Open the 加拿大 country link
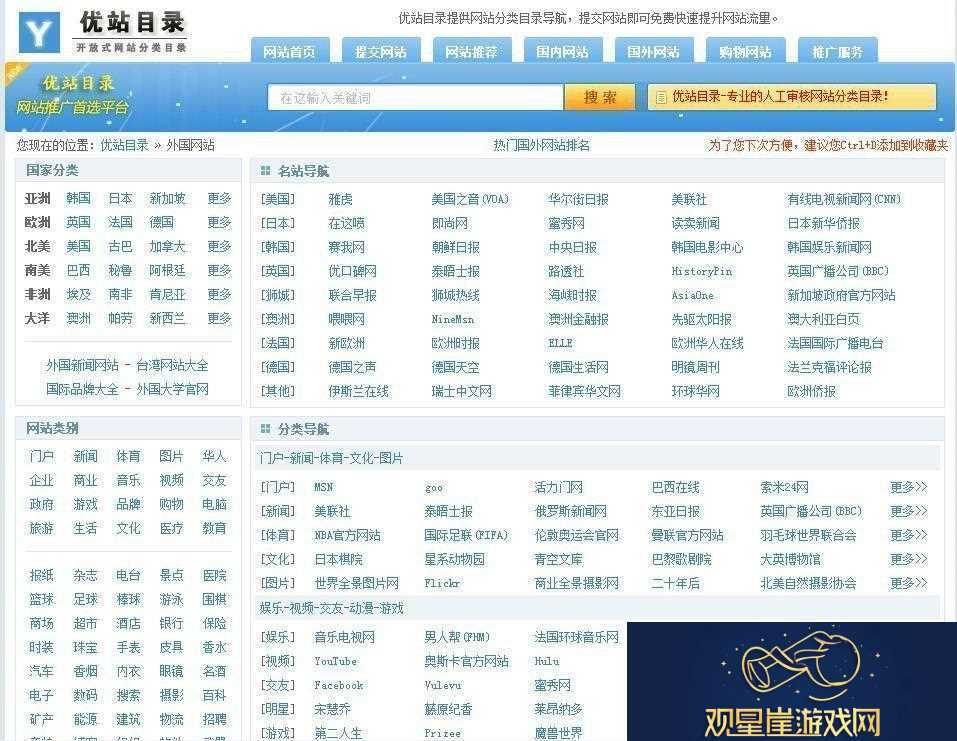 [167, 246]
